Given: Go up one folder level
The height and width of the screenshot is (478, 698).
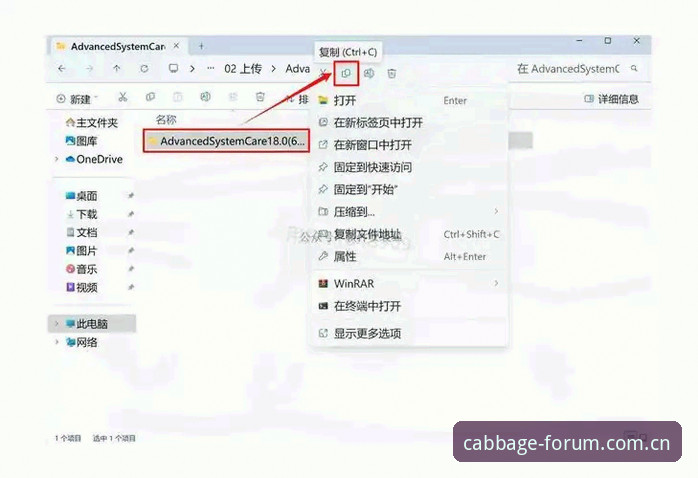Looking at the screenshot, I should [117, 69].
